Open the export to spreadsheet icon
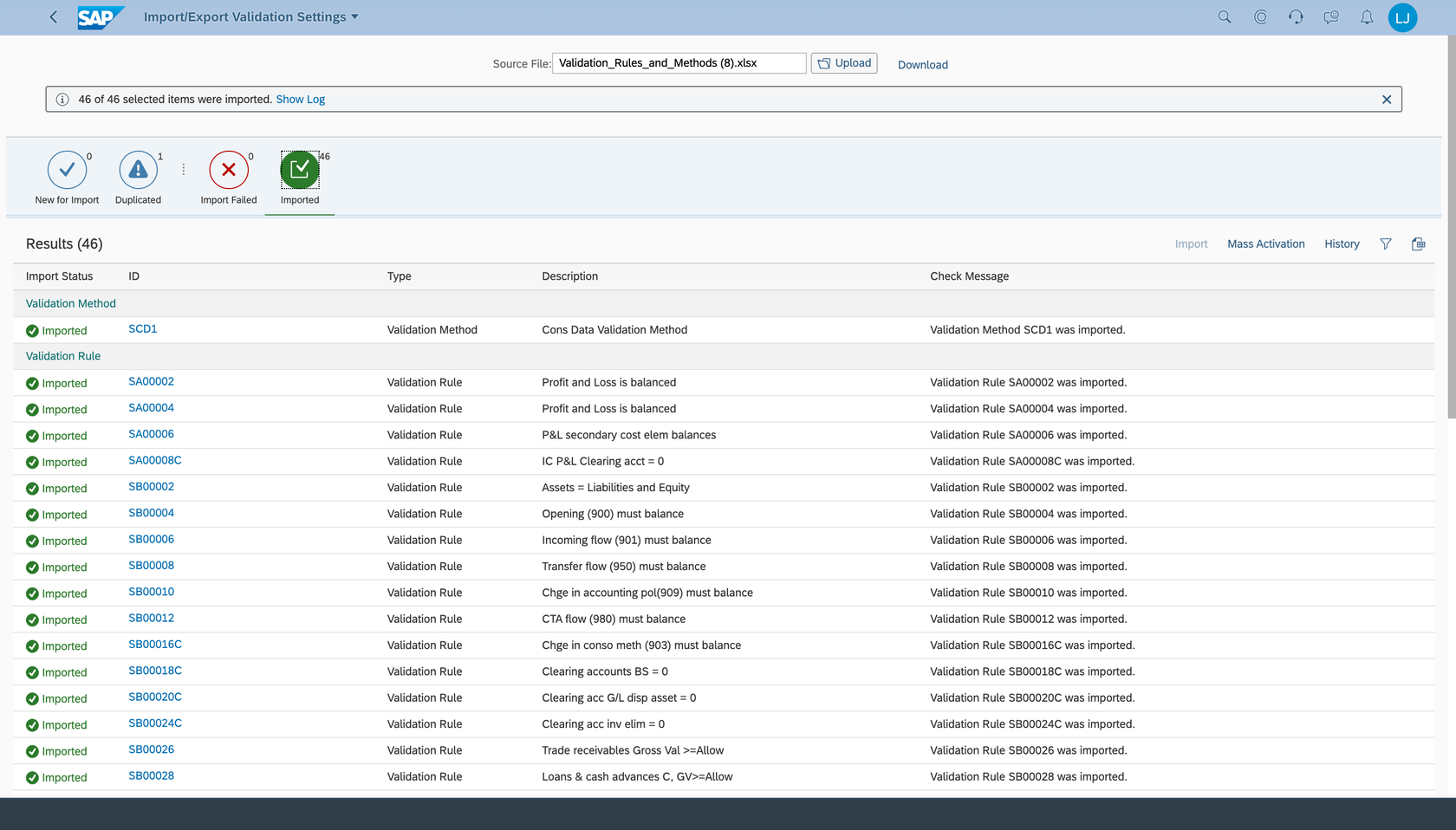Viewport: 1456px width, 830px height. point(1419,244)
